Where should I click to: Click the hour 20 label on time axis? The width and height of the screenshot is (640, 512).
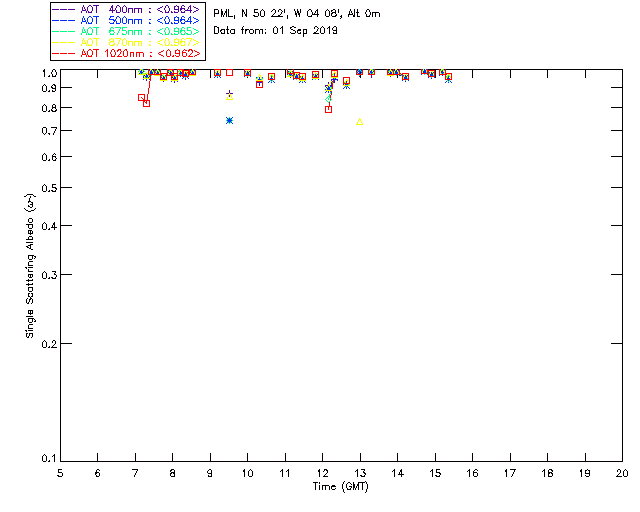(622, 473)
